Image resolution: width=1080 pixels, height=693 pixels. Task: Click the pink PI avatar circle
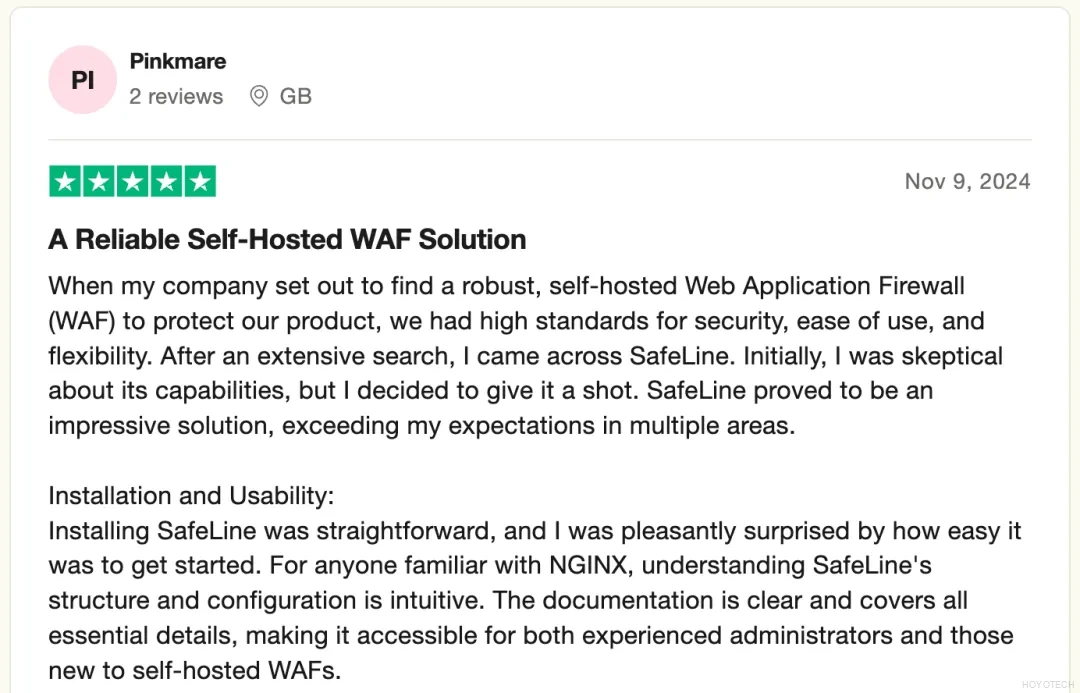click(x=83, y=79)
